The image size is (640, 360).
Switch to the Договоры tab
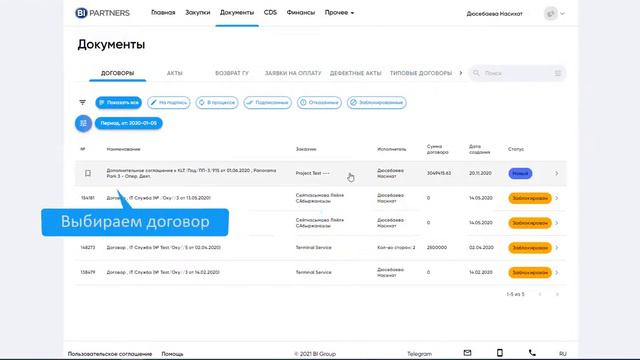tap(118, 73)
